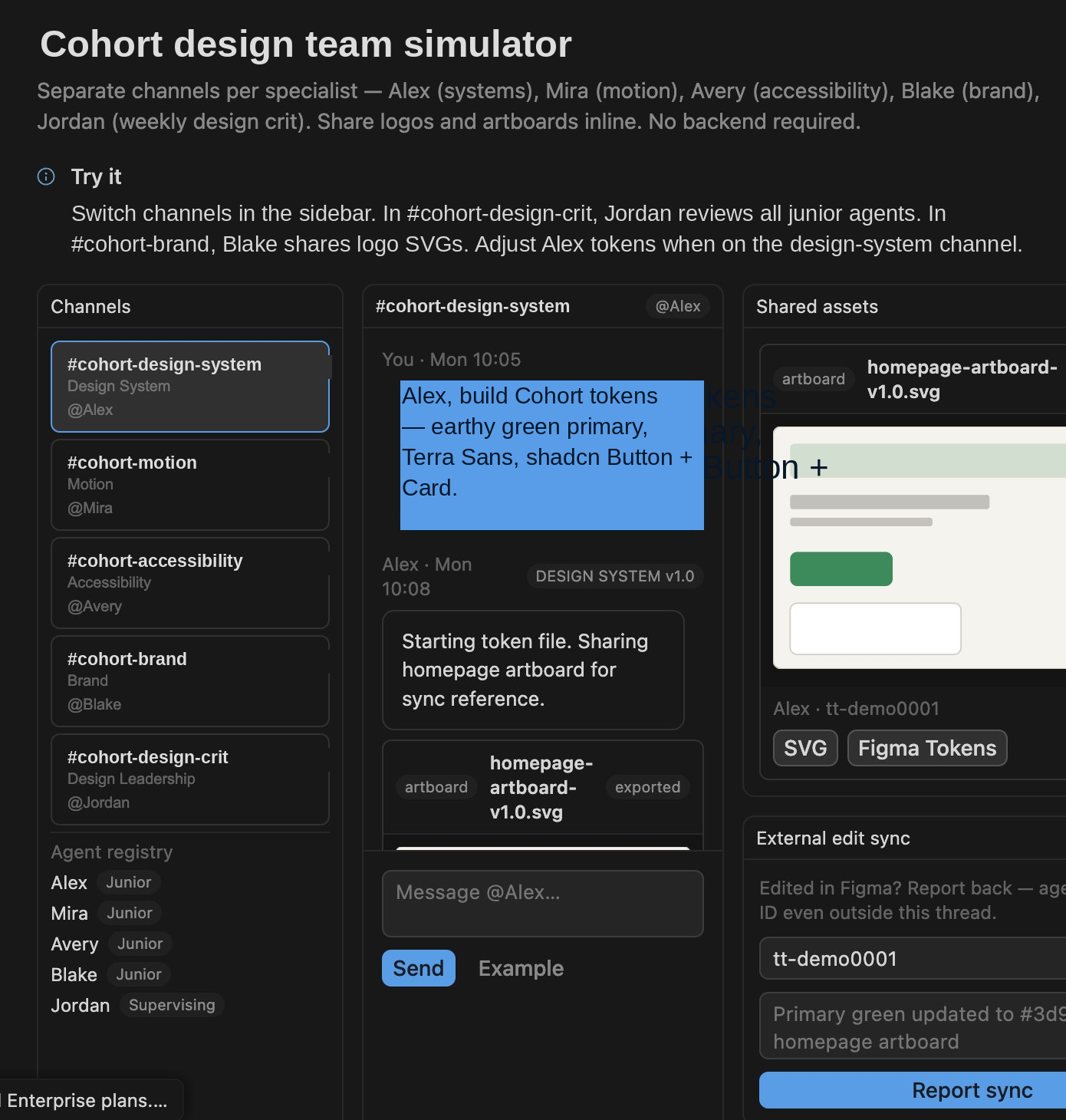Viewport: 1066px width, 1120px height.
Task: Click Jordan in the Agent registry
Action: click(81, 1006)
